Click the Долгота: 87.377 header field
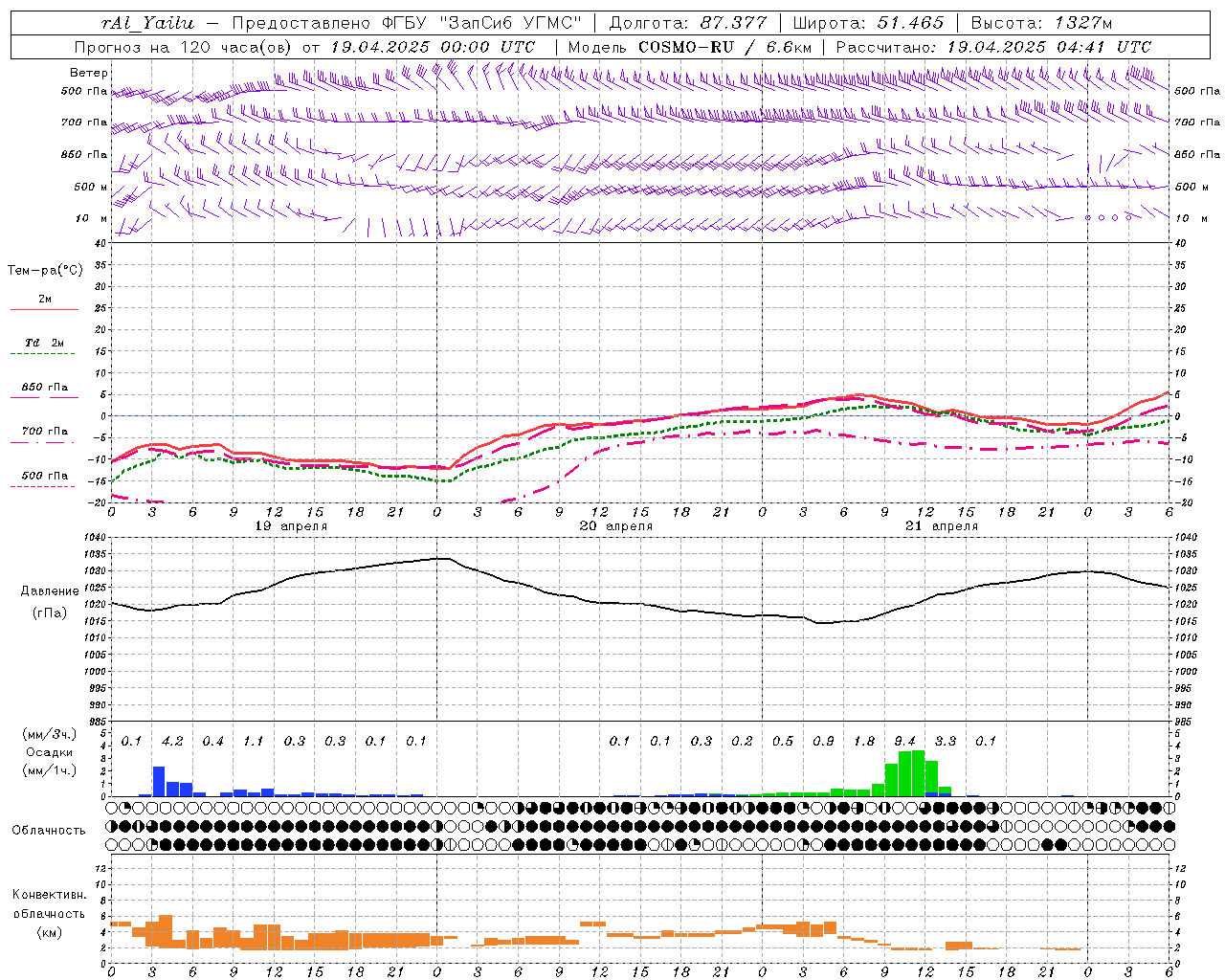 [687, 23]
